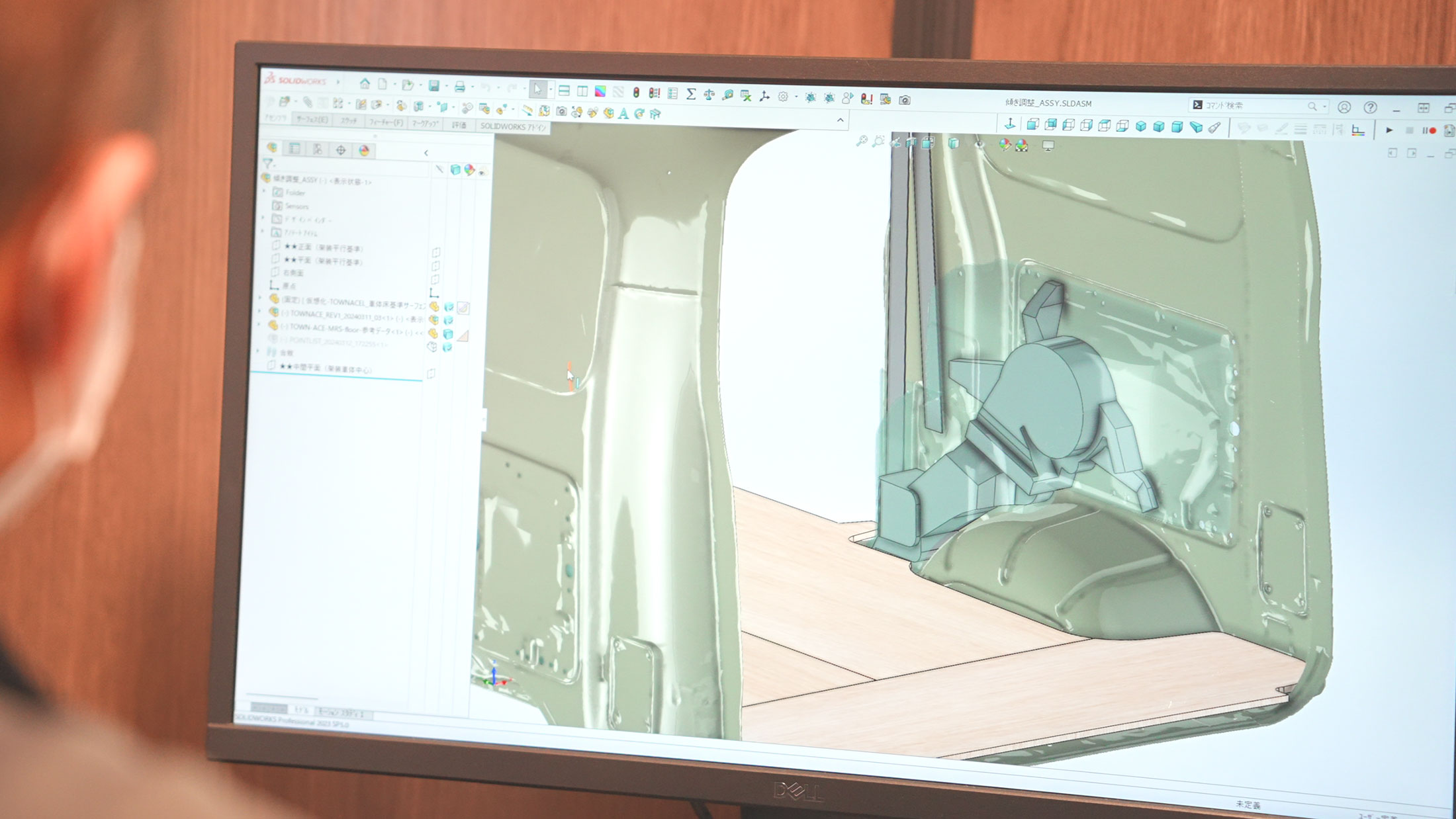Collapse the CommandManager ribbon with the up chevron
This screenshot has width=1456, height=819.
tap(840, 120)
